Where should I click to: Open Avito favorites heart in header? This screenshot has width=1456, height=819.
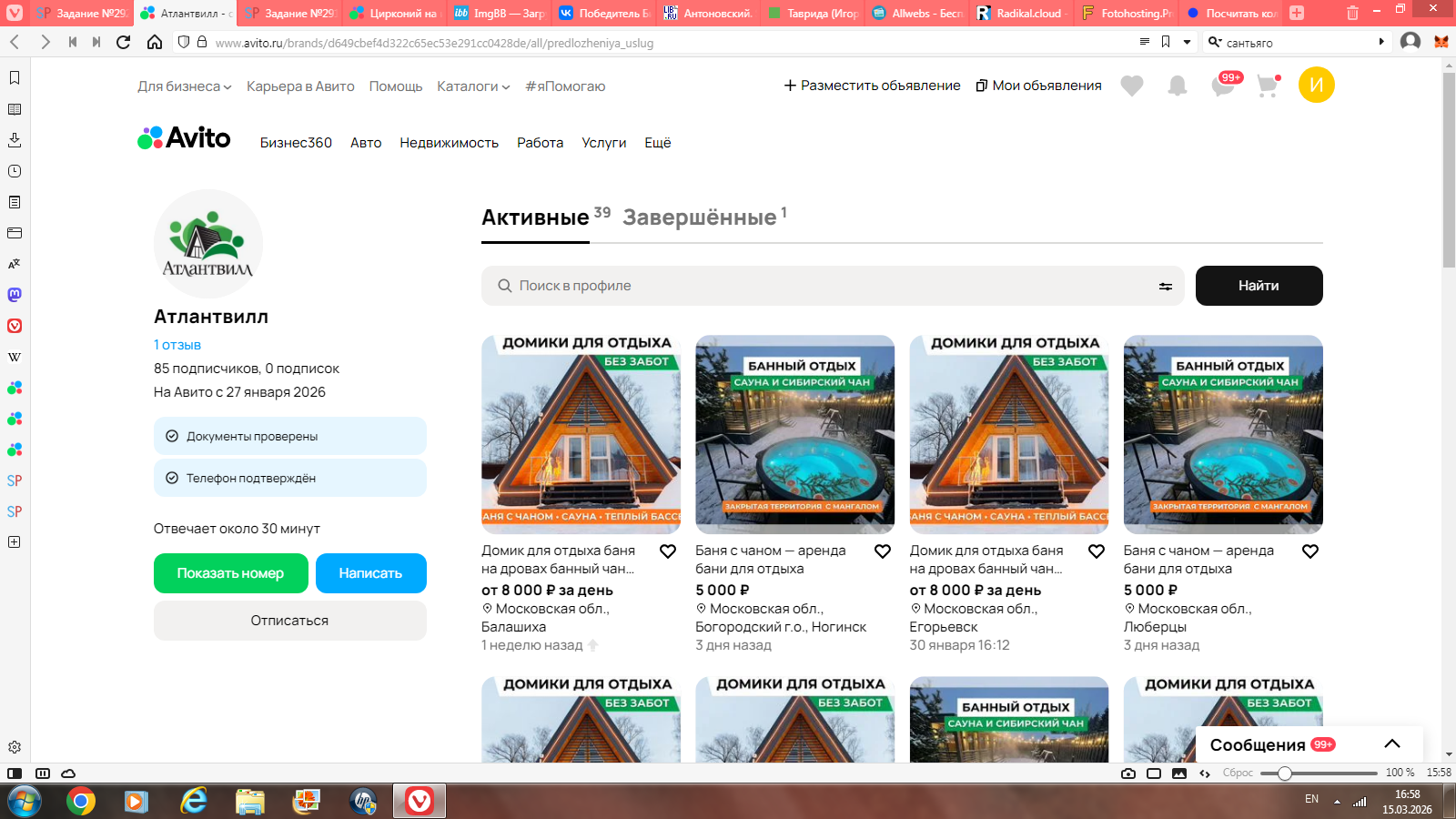click(x=1132, y=86)
